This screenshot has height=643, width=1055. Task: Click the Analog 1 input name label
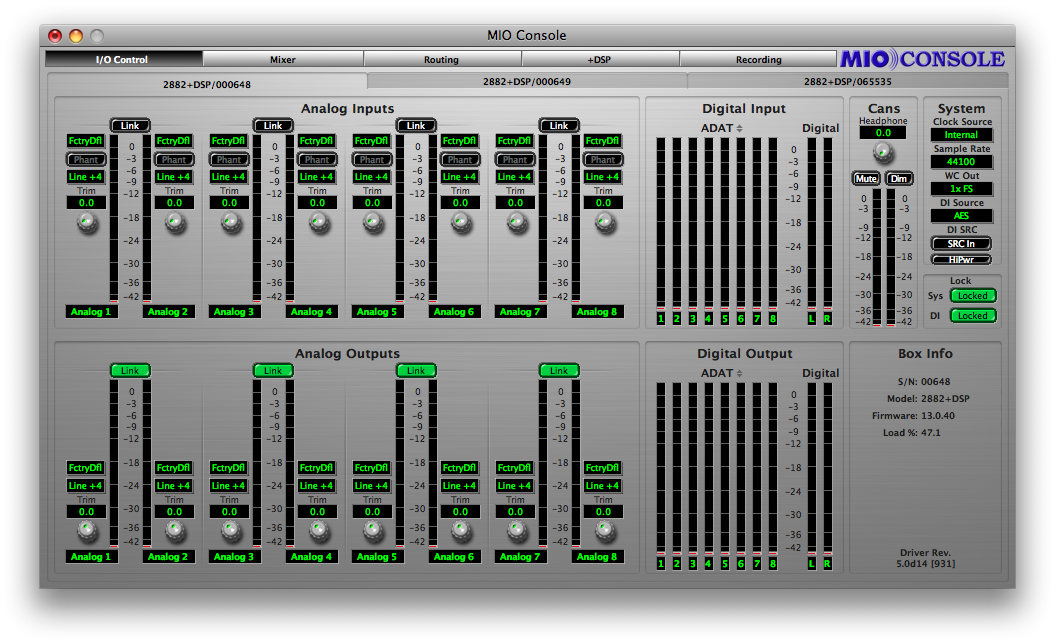tap(91, 311)
